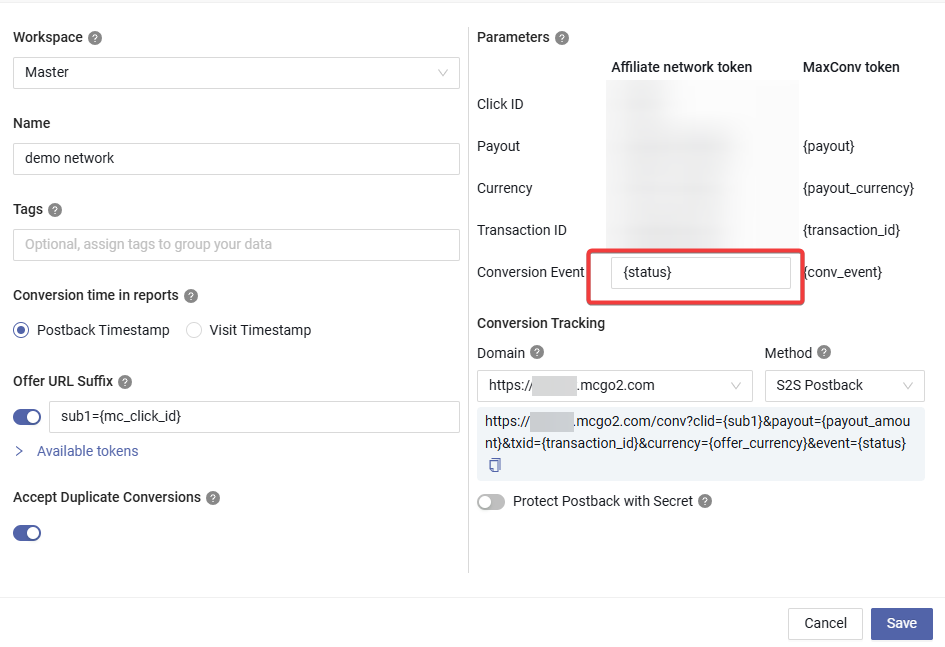Image resolution: width=945 pixels, height=647 pixels.
Task: Copy the generated postback URL
Action: pos(493,464)
